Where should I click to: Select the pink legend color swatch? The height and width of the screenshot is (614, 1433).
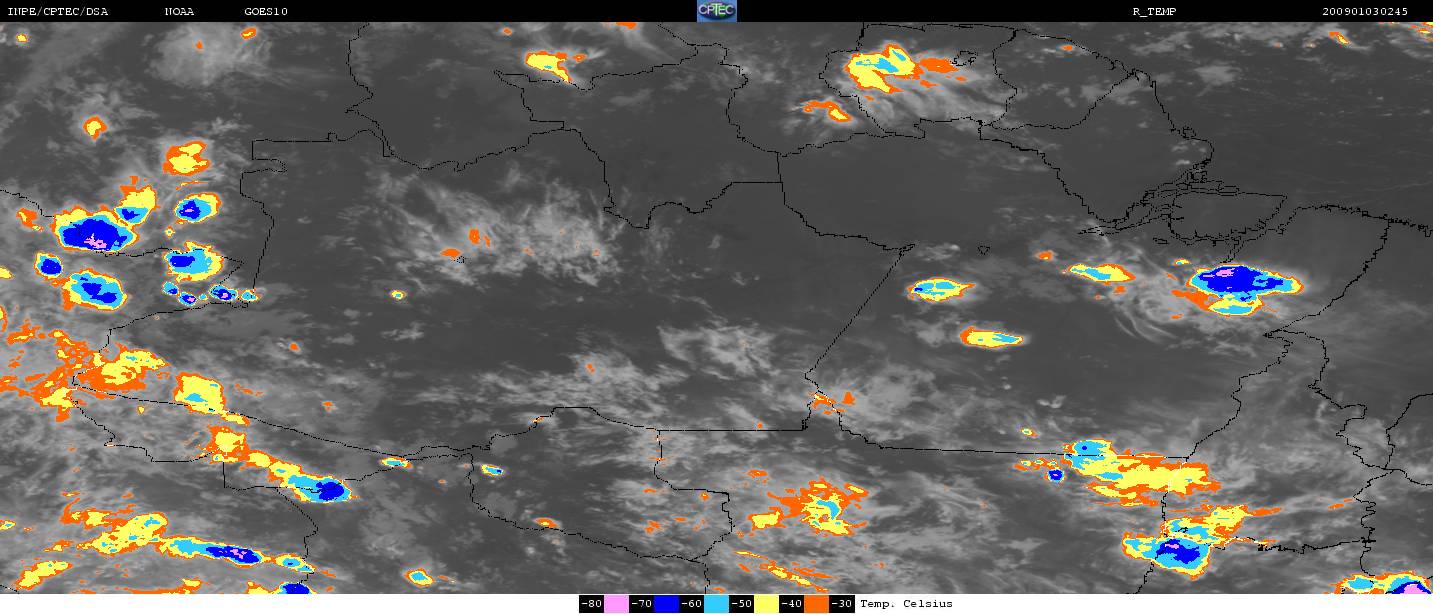point(616,604)
